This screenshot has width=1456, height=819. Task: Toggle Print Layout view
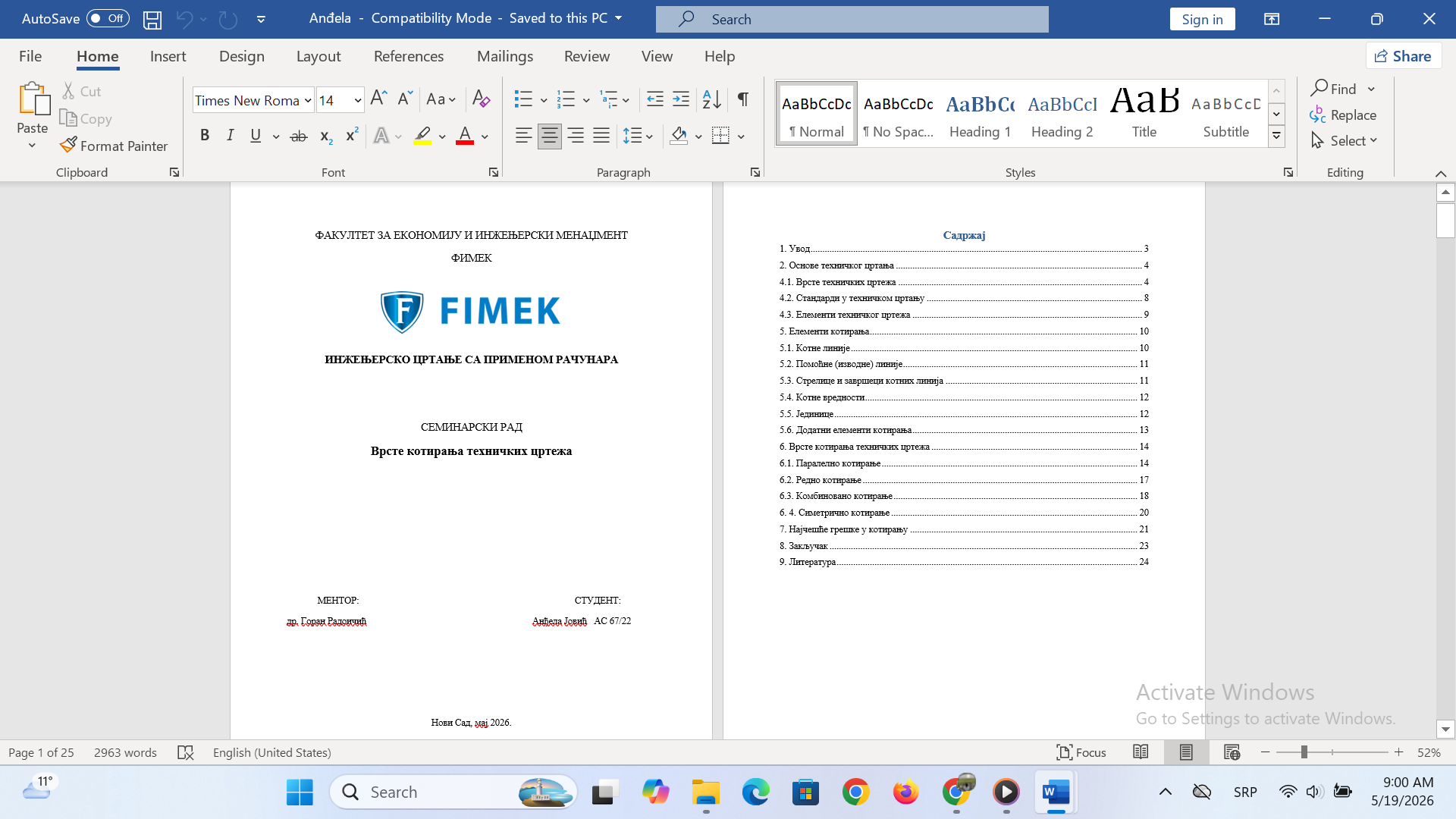1186,752
